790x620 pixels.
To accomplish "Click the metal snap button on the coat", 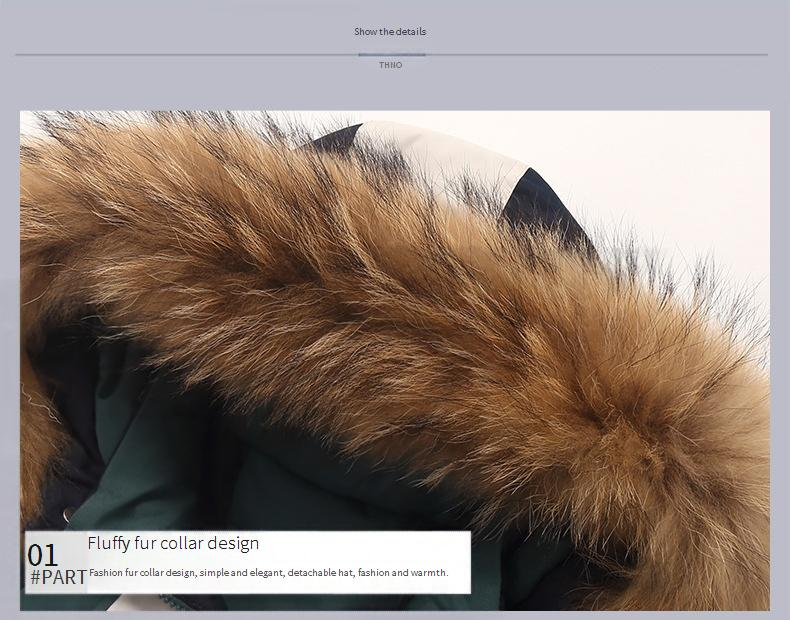I will [x=69, y=514].
